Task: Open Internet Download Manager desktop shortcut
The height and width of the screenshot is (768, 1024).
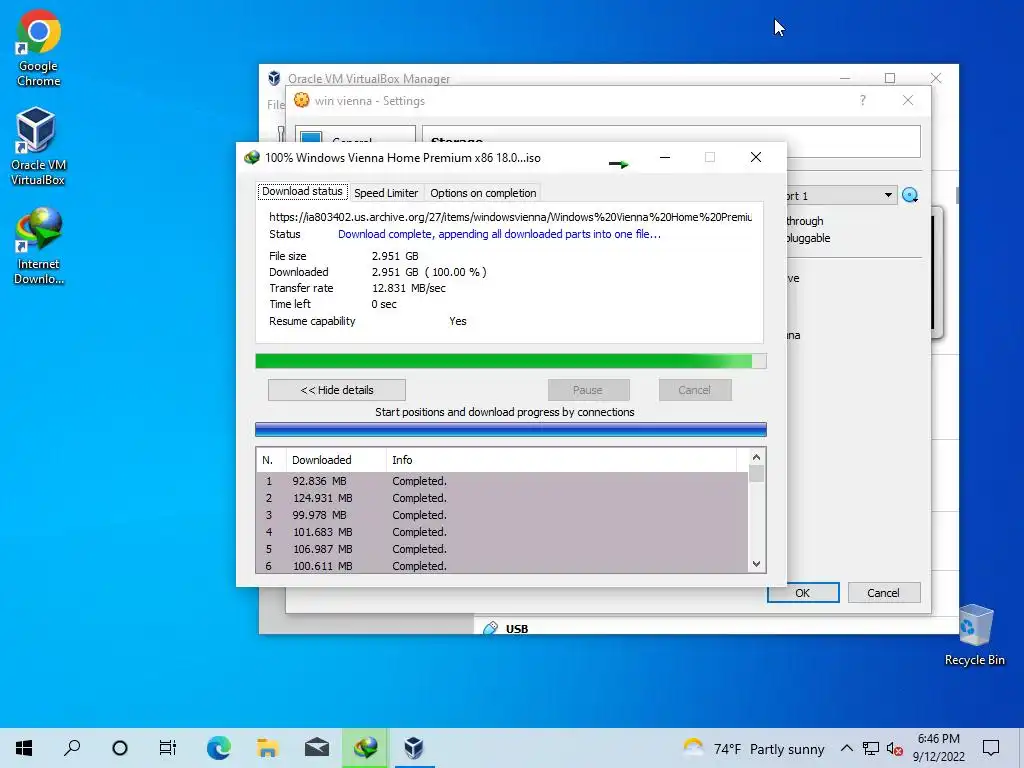Action: click(x=39, y=246)
